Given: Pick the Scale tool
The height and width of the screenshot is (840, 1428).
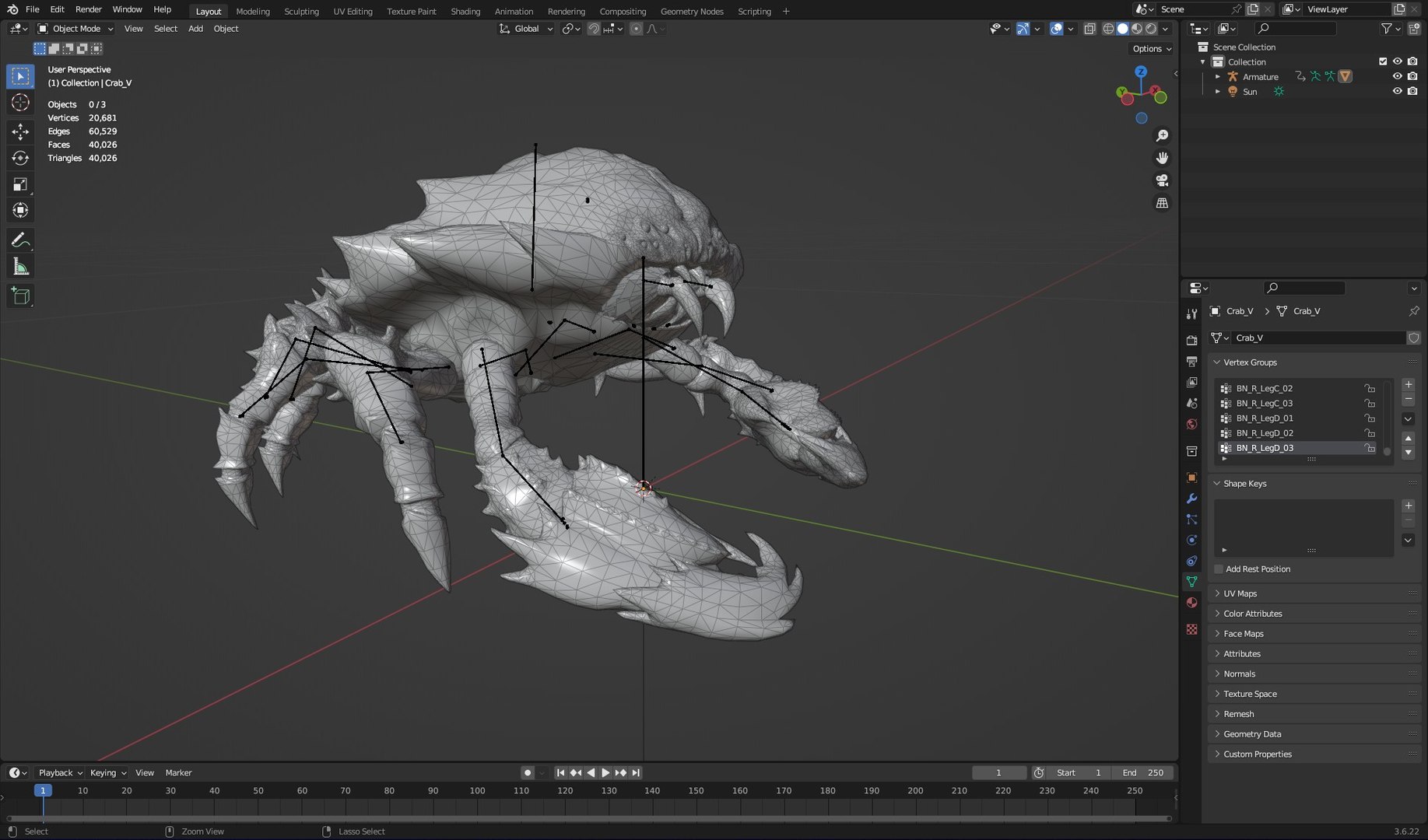Looking at the screenshot, I should click(x=21, y=184).
